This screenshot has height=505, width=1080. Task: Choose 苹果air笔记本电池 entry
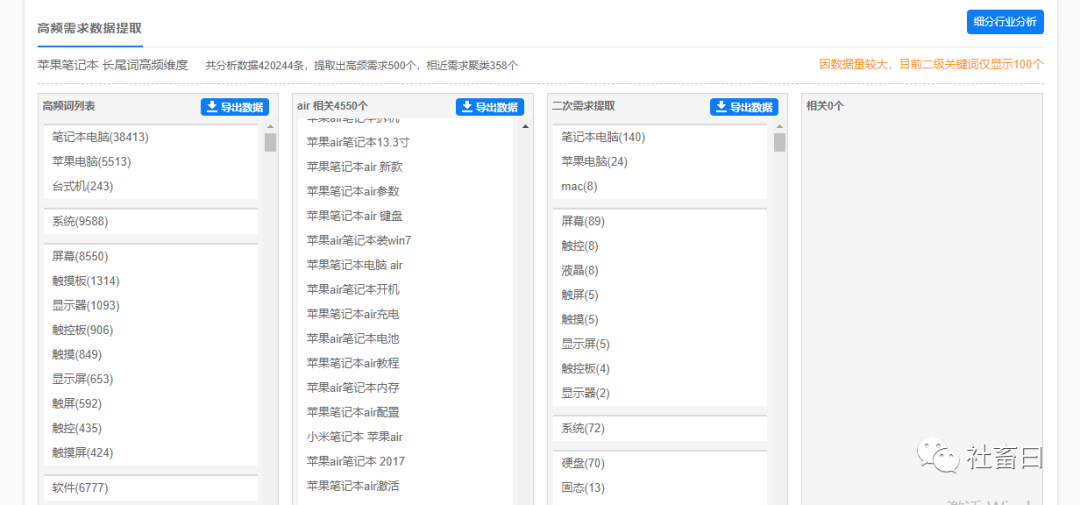click(353, 338)
